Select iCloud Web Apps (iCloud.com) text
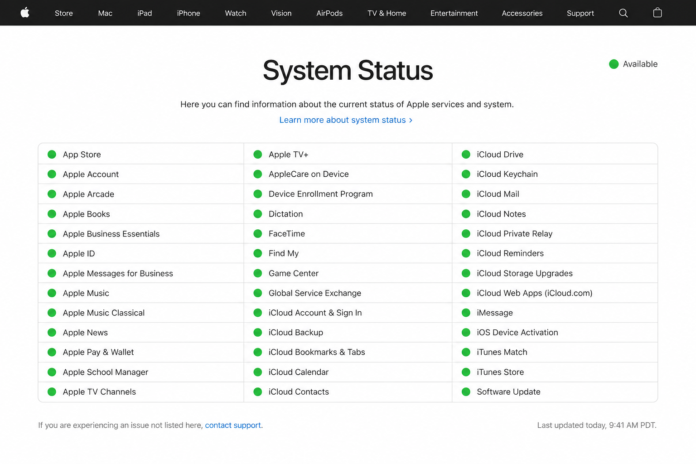This screenshot has width=696, height=464. (x=534, y=293)
